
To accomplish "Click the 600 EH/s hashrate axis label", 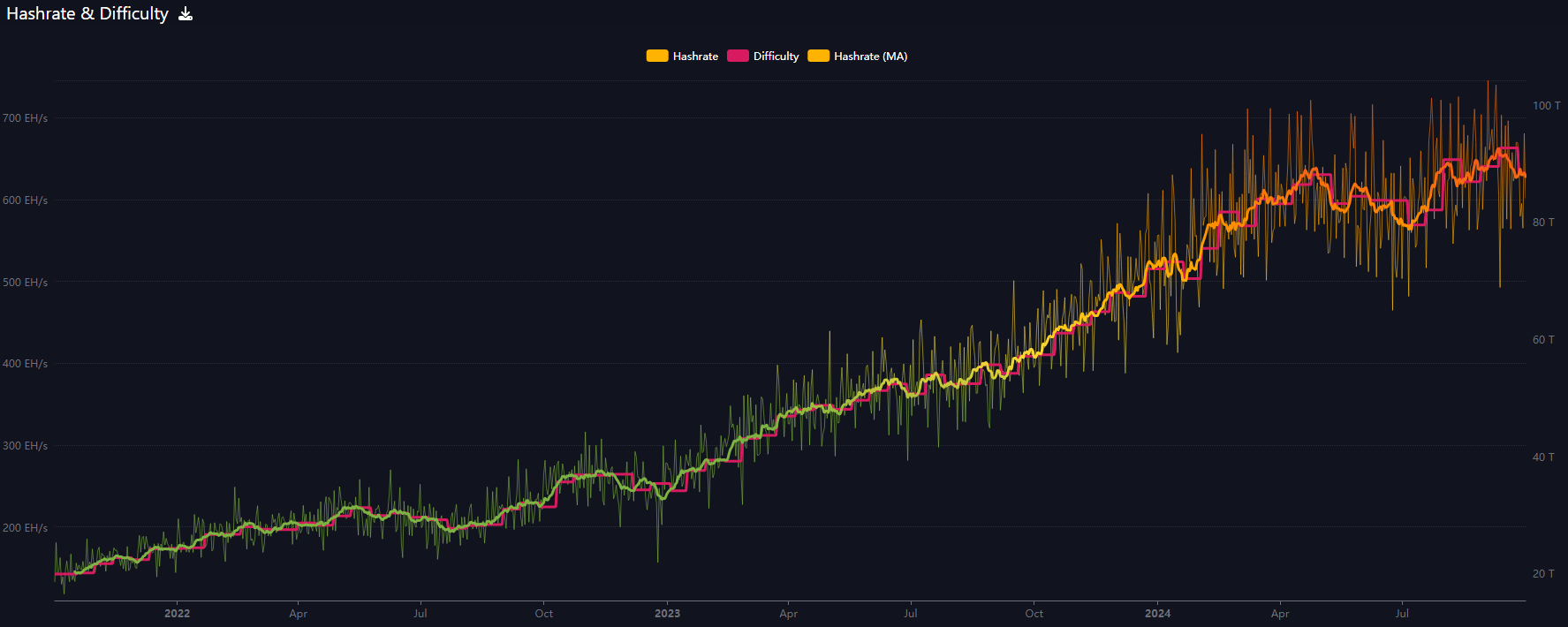I will 25,200.
